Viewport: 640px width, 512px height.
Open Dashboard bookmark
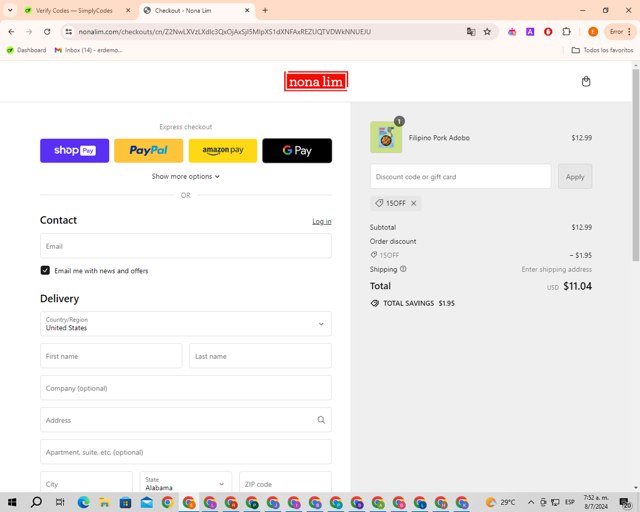click(x=26, y=50)
